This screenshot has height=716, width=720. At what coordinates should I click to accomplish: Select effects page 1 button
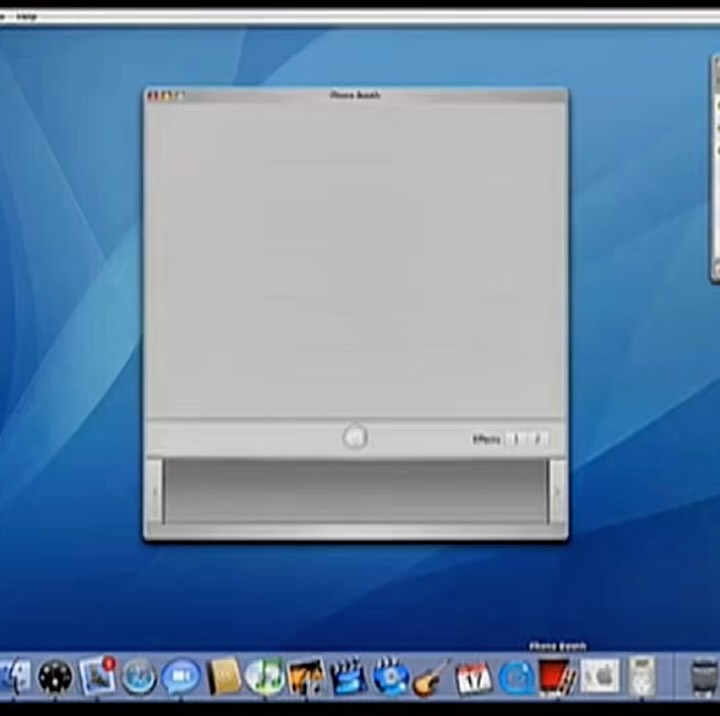[x=516, y=439]
